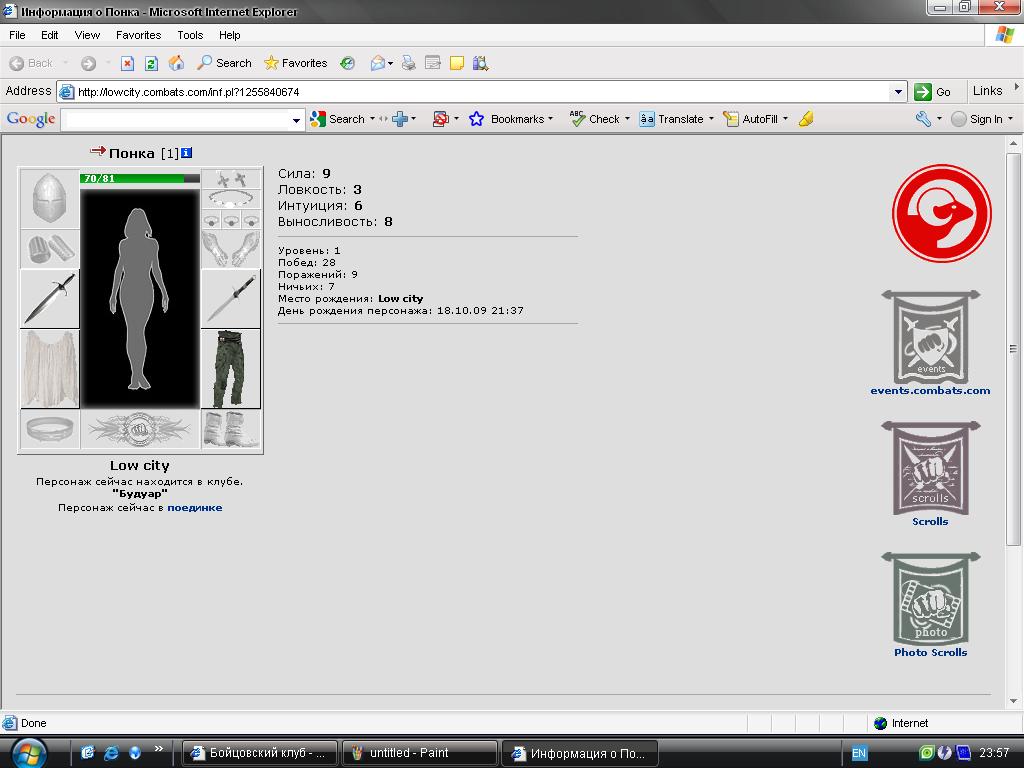Follow the поединке link
This screenshot has width=1024, height=768.
pyautogui.click(x=195, y=507)
